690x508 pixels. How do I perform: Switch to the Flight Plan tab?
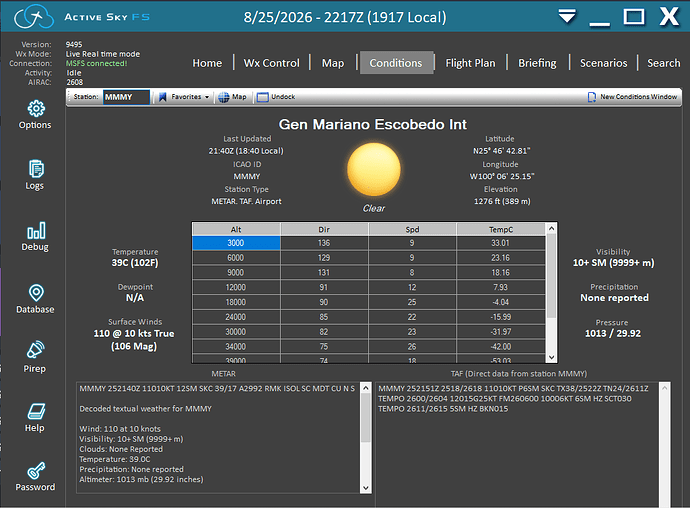click(x=470, y=63)
